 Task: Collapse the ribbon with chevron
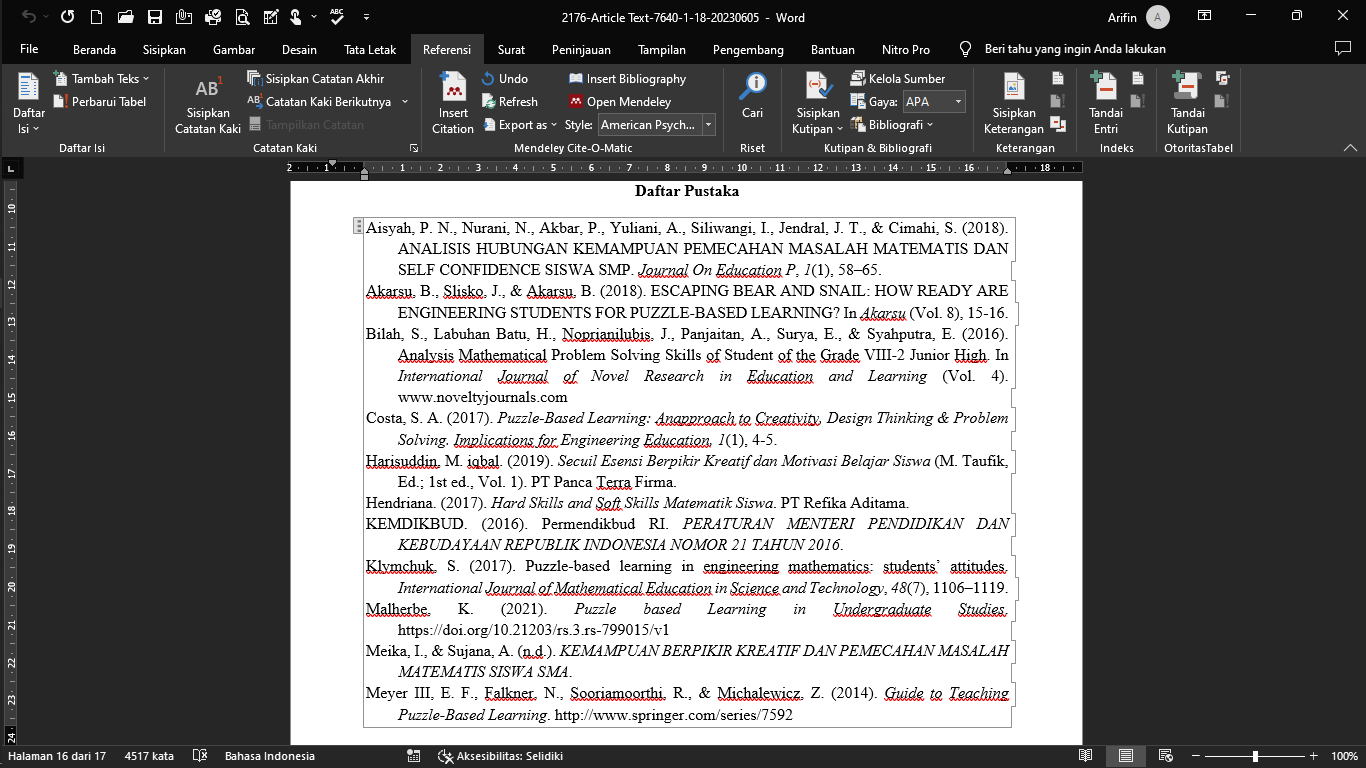[1350, 148]
